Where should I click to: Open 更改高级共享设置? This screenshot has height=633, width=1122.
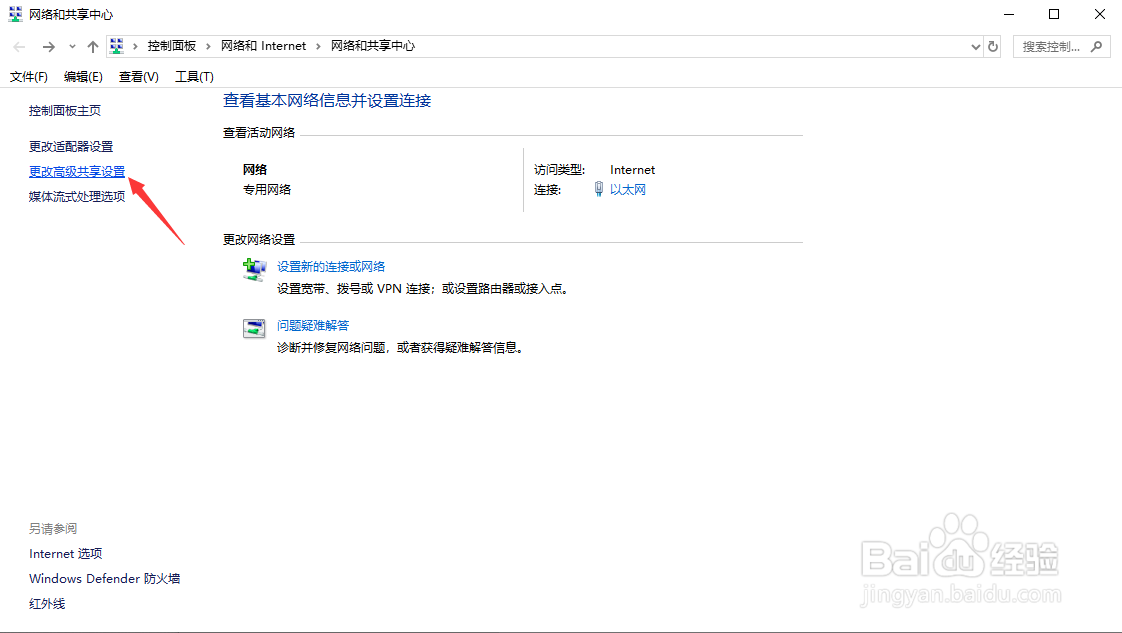(77, 171)
